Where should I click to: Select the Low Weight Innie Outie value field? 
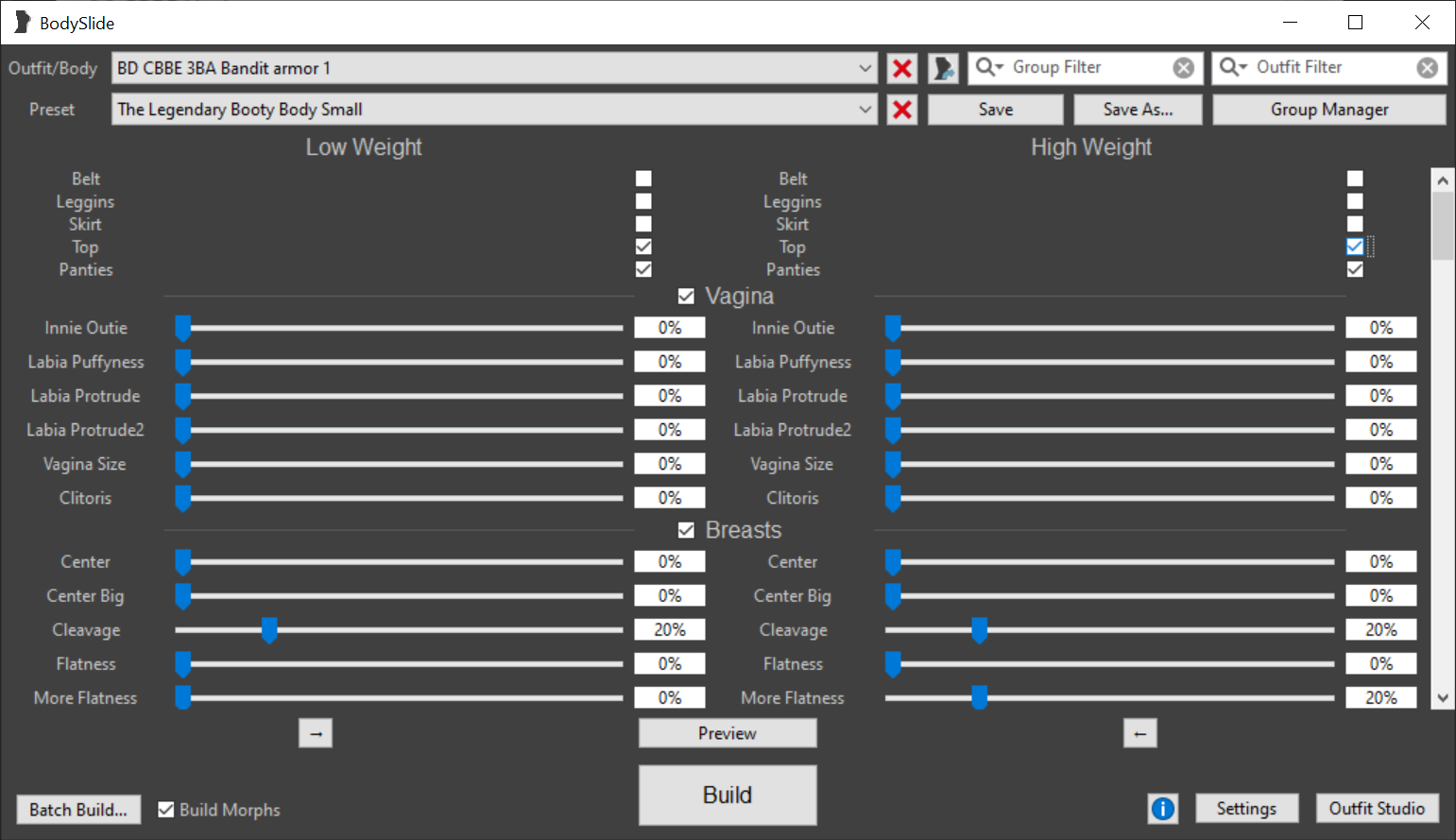pos(670,328)
